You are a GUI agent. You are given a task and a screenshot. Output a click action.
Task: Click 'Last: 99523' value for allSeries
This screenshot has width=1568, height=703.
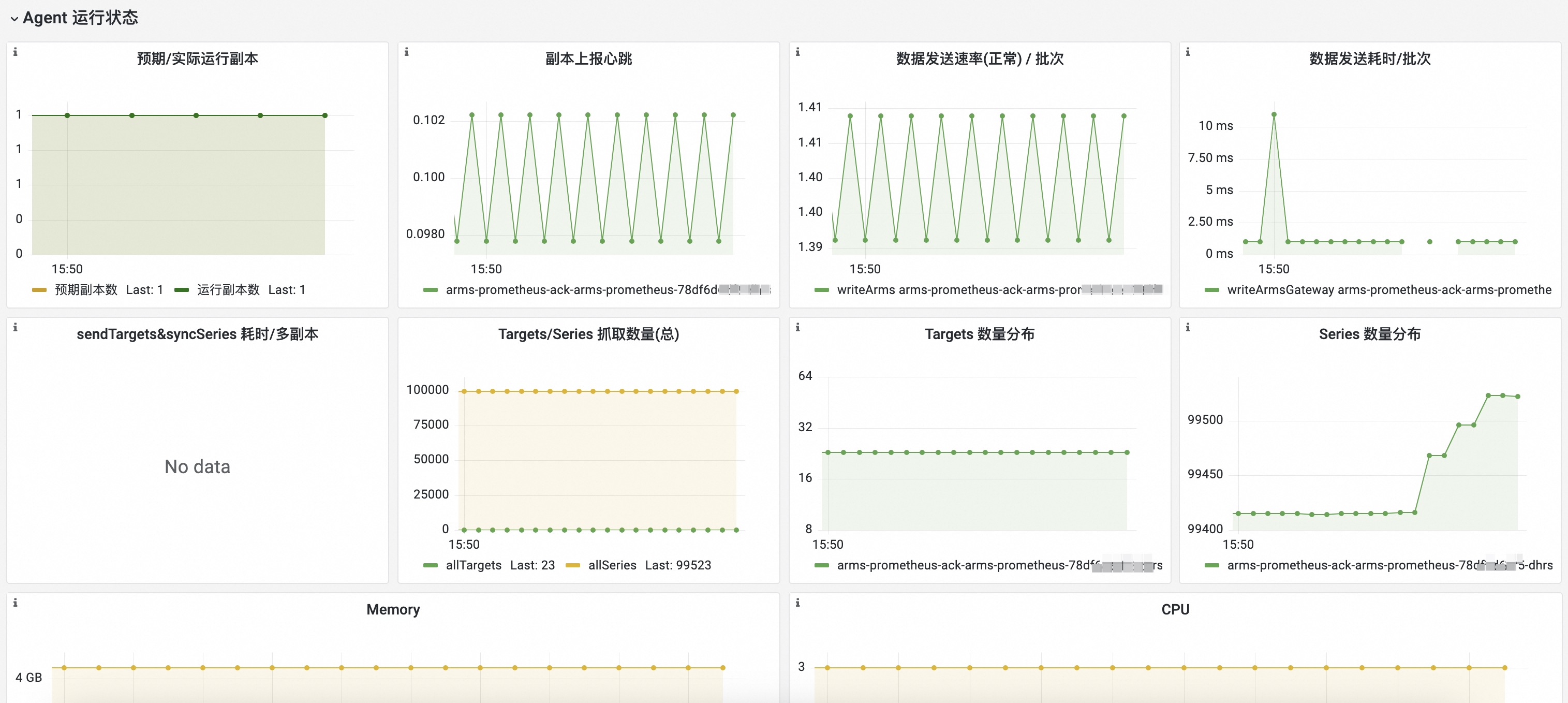pos(678,565)
